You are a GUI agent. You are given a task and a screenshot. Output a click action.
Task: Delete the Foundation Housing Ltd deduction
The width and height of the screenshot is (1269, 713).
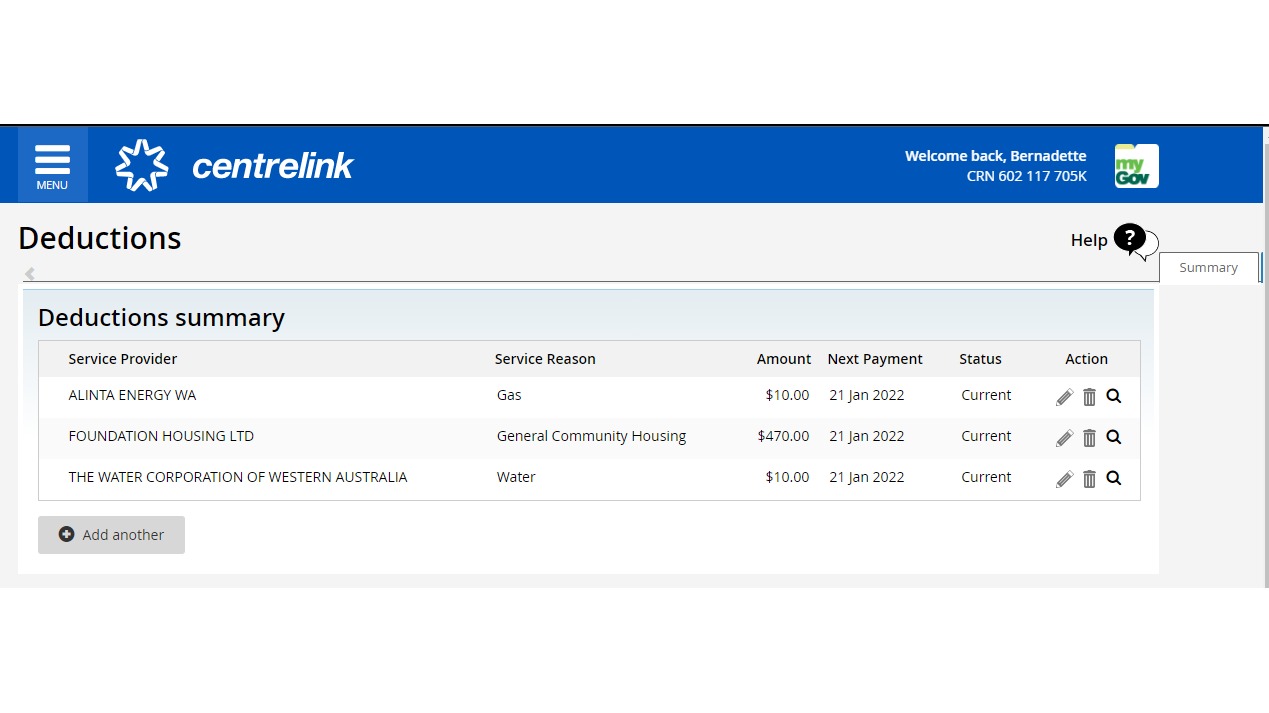[1089, 438]
